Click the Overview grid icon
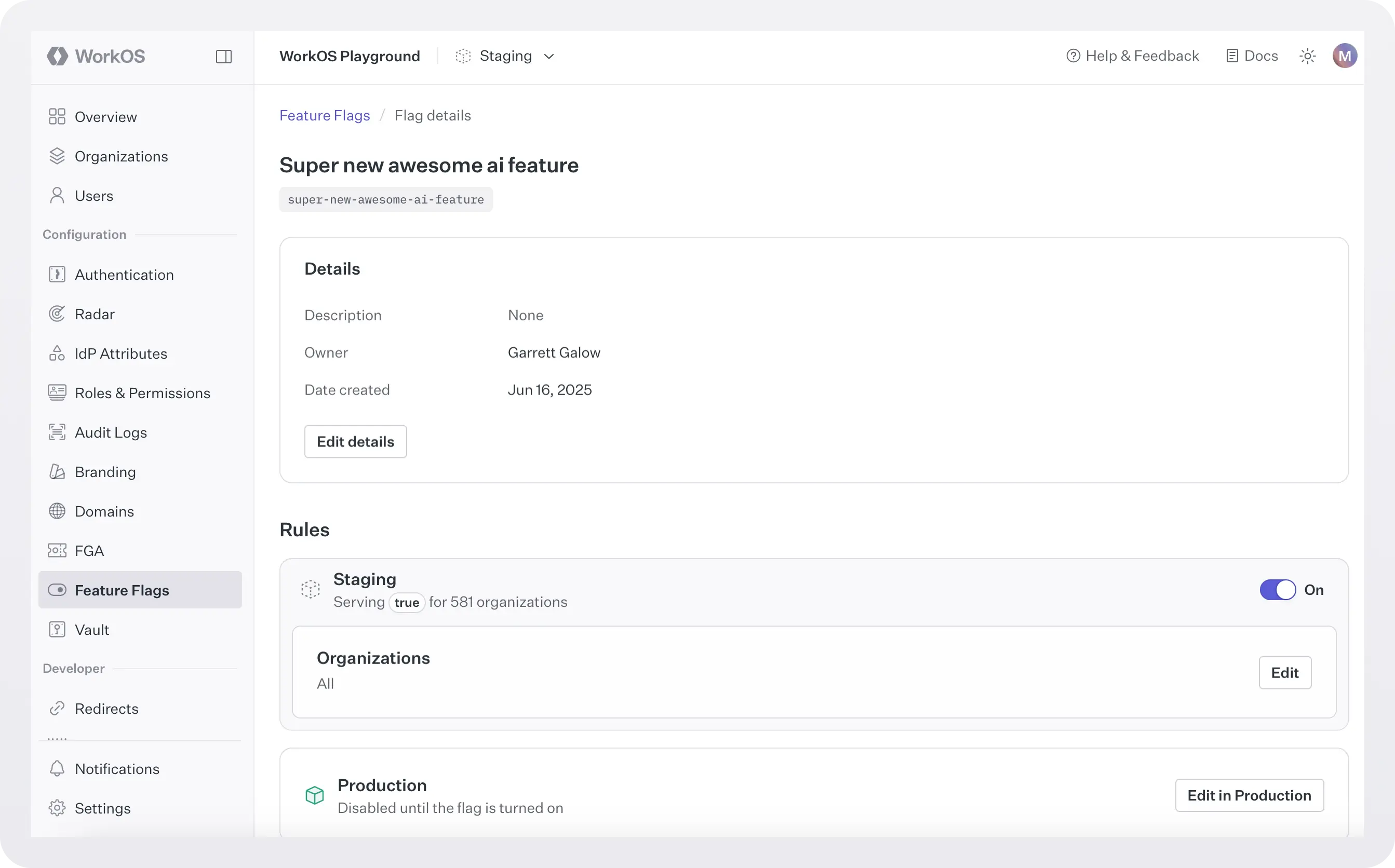This screenshot has height=868, width=1395. pyautogui.click(x=57, y=116)
